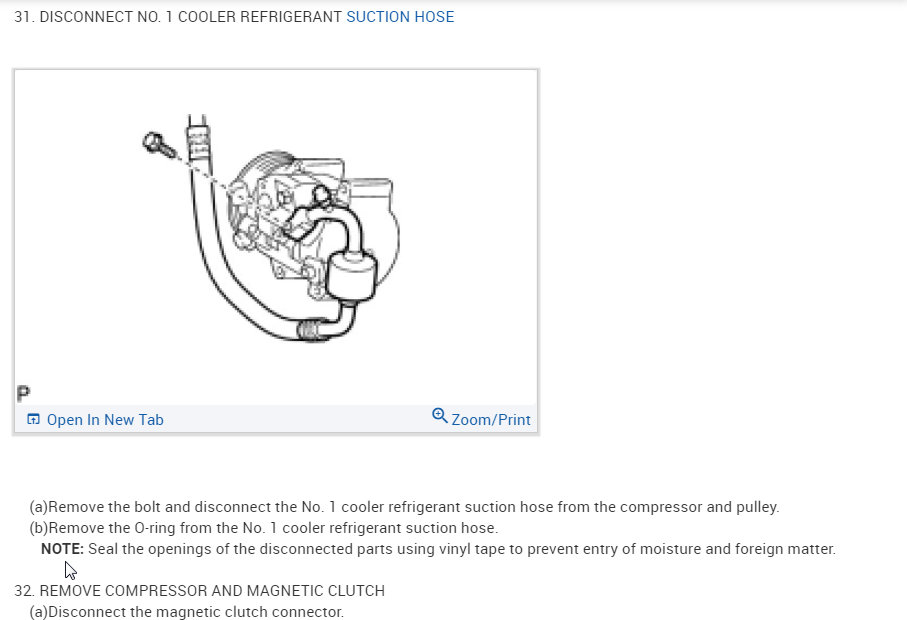This screenshot has width=907, height=620.
Task: Select the Open In New Tab text link
Action: (104, 420)
